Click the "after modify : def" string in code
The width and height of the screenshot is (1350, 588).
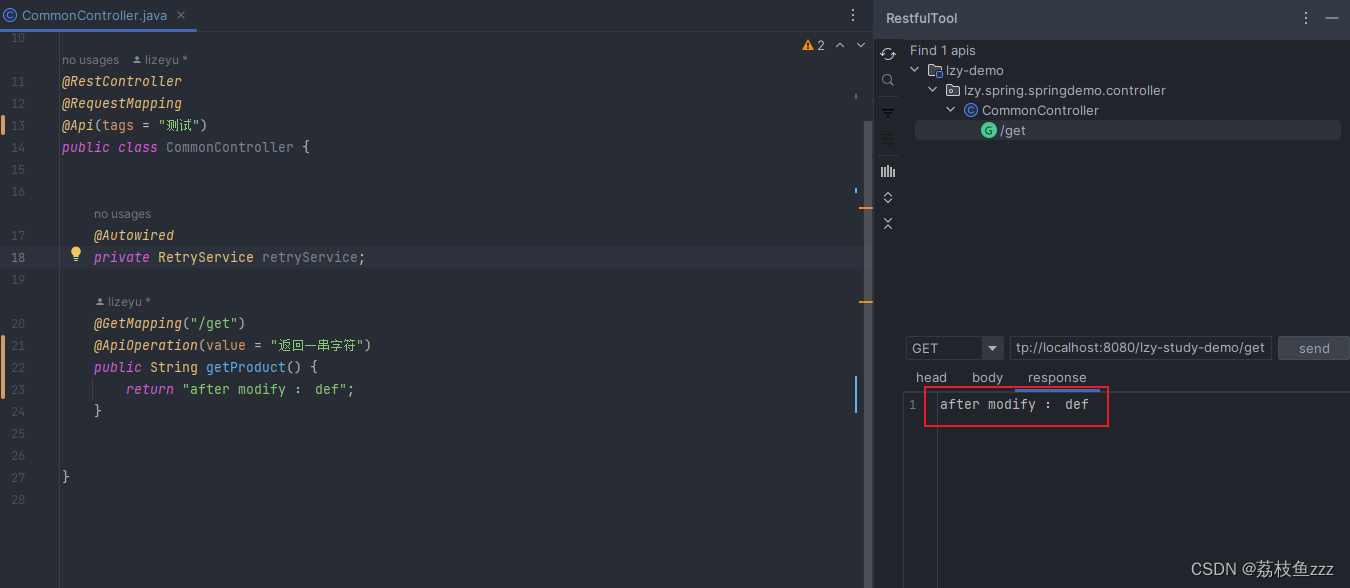[x=265, y=389]
